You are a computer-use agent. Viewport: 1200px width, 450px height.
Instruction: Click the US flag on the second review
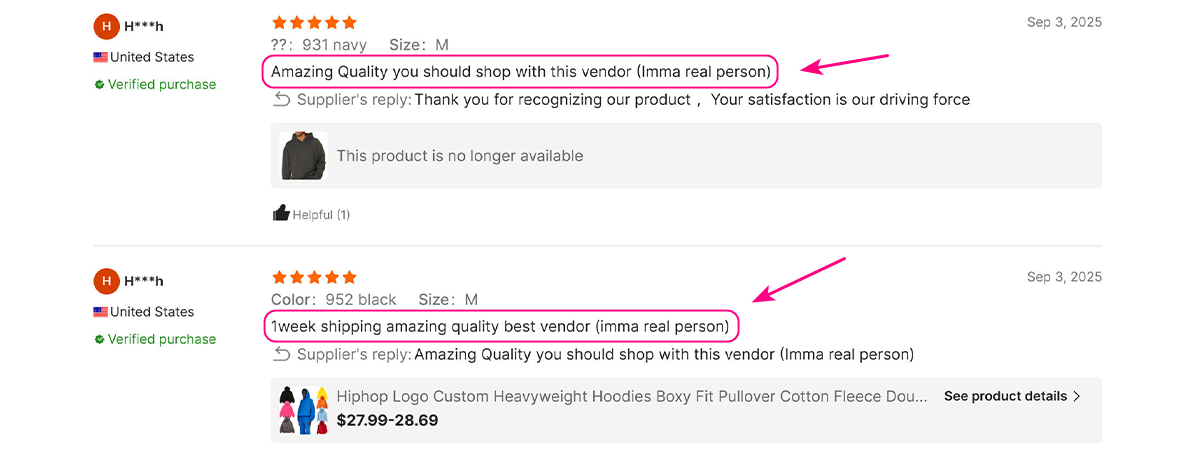(100, 312)
